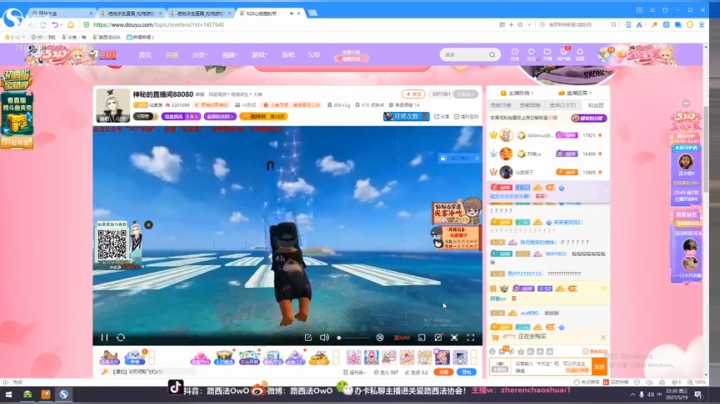Click the orange pill under the room title

point(264,117)
